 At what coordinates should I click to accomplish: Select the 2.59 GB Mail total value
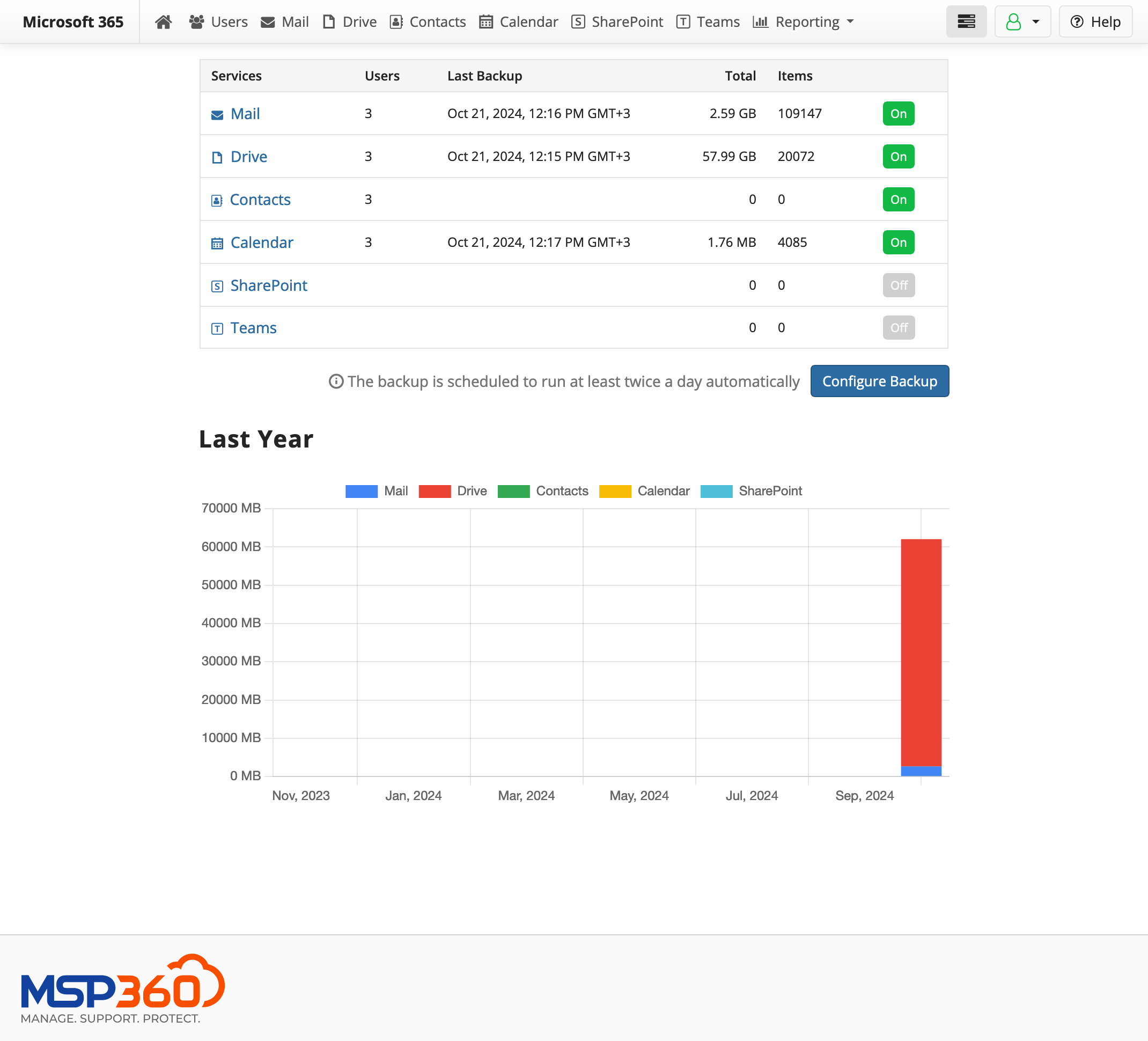point(732,114)
